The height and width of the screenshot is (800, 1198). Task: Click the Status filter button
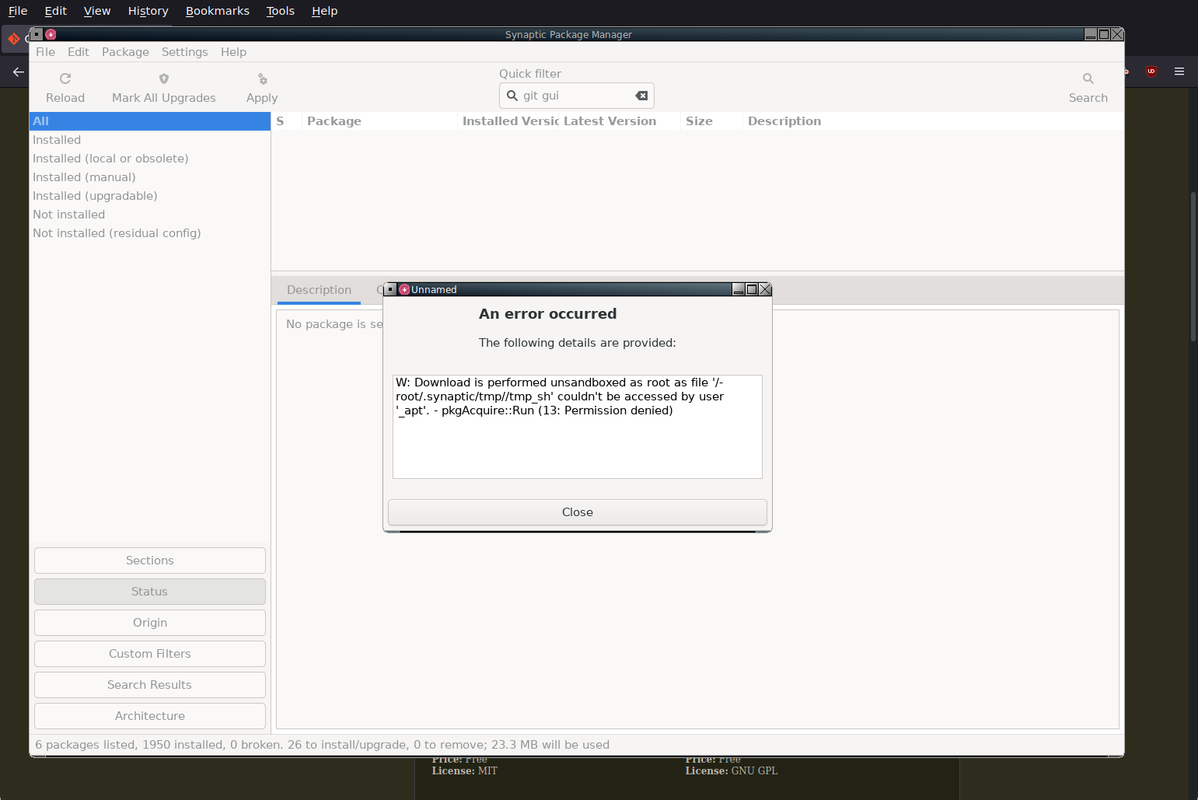(150, 591)
